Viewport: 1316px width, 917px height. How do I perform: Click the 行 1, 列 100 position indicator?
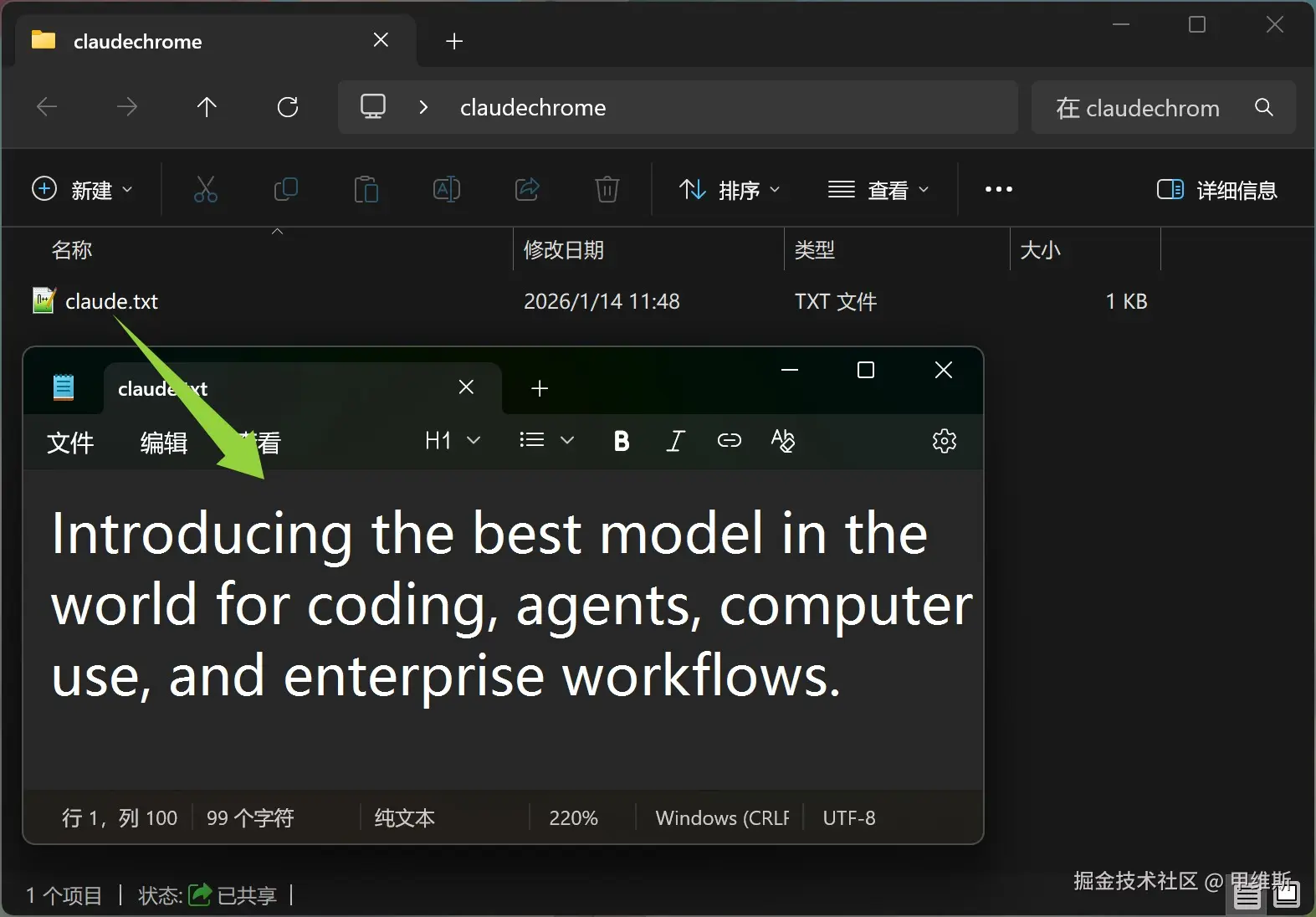[x=120, y=817]
